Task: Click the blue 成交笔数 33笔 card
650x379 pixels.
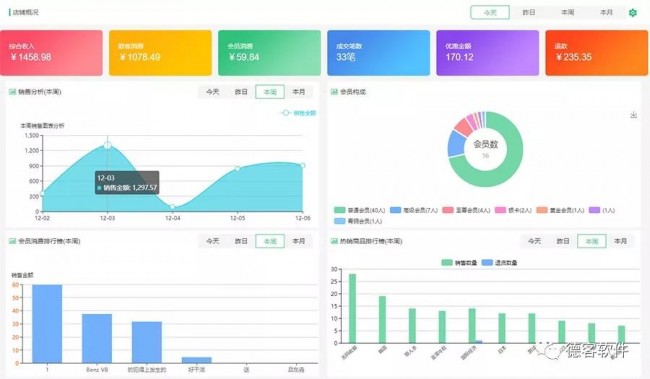Action: tap(378, 53)
